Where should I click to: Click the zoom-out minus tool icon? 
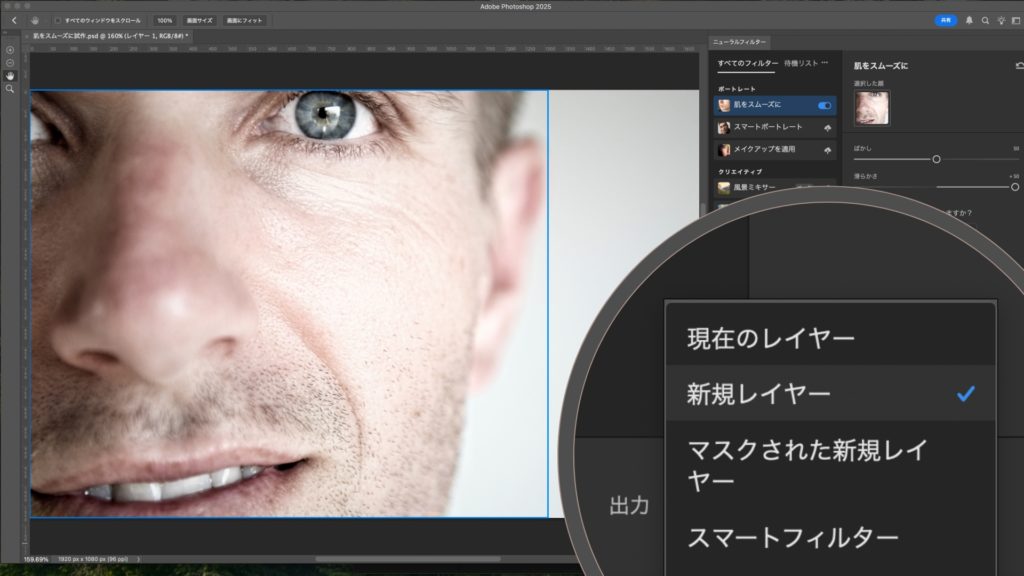point(10,62)
